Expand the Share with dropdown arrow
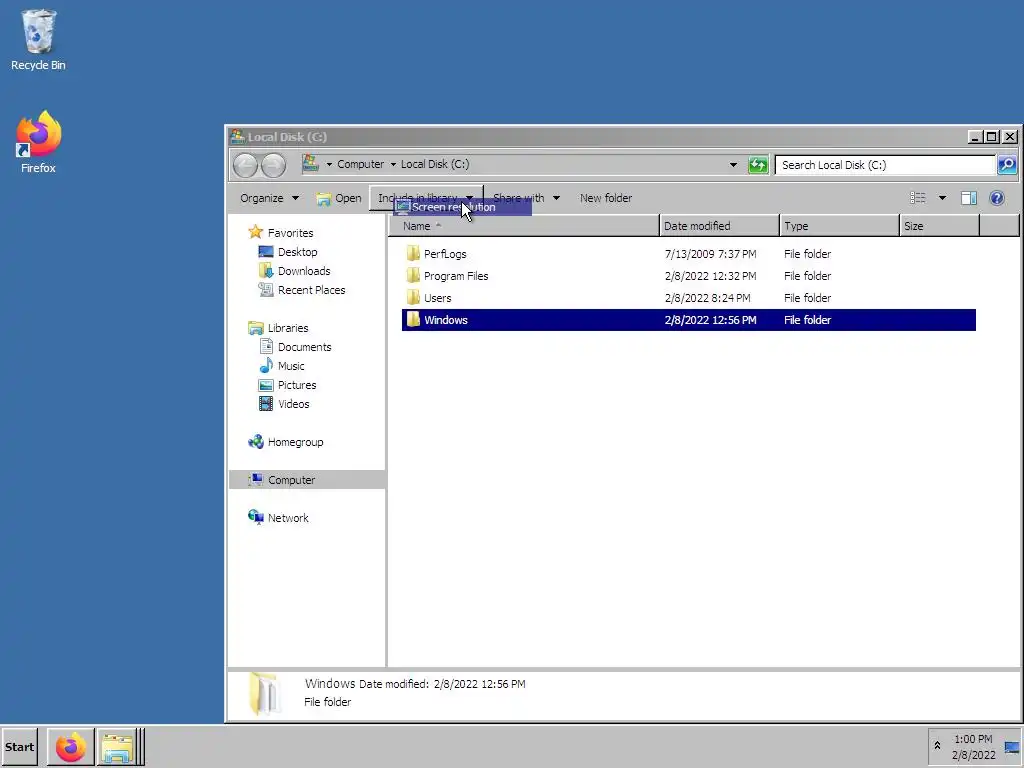The image size is (1024, 768). [x=556, y=198]
